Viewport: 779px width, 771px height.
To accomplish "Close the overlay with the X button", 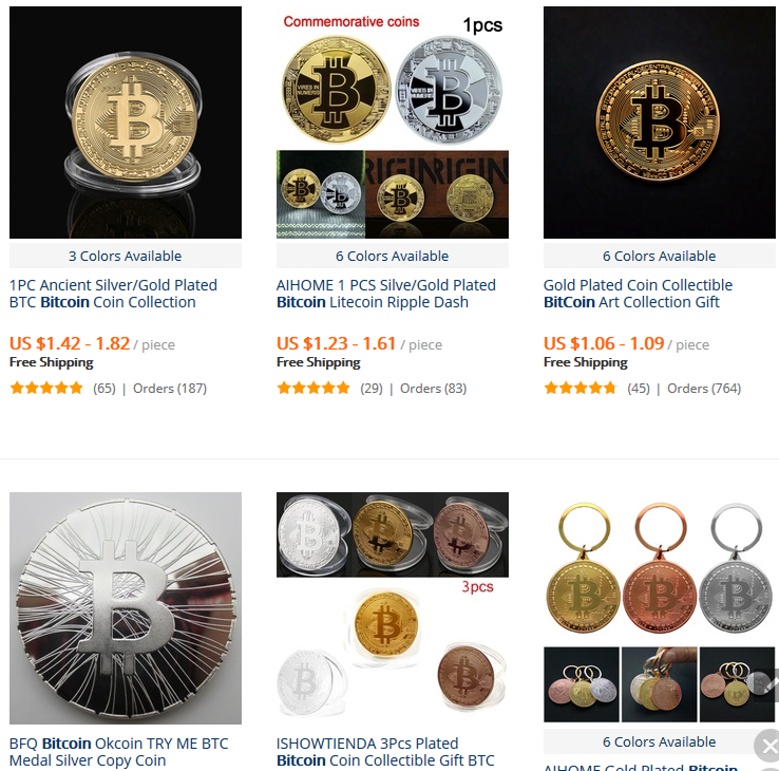I will (769, 746).
